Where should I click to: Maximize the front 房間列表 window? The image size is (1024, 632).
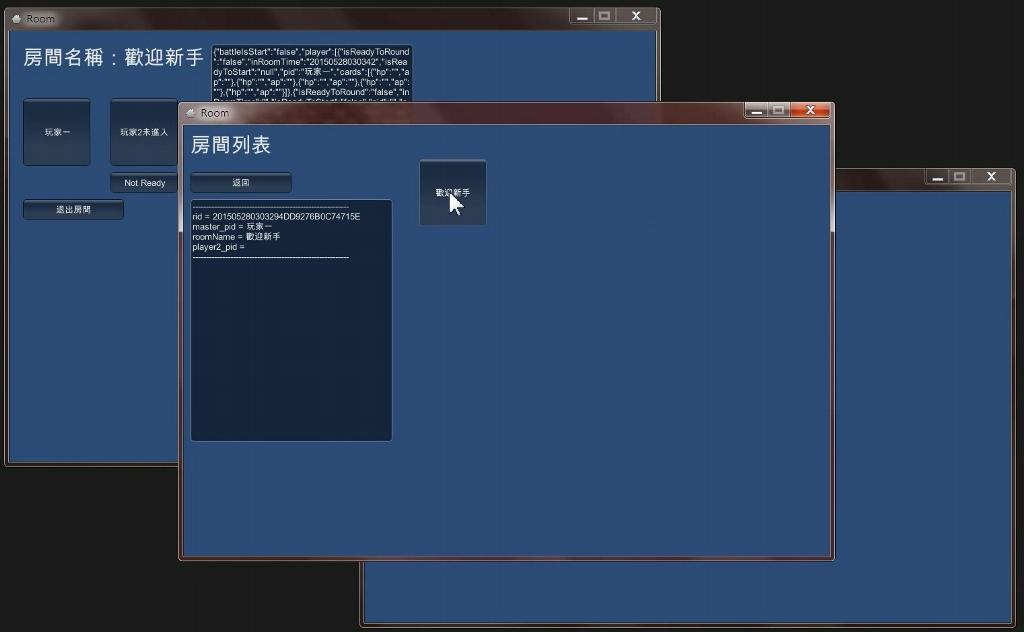point(778,111)
